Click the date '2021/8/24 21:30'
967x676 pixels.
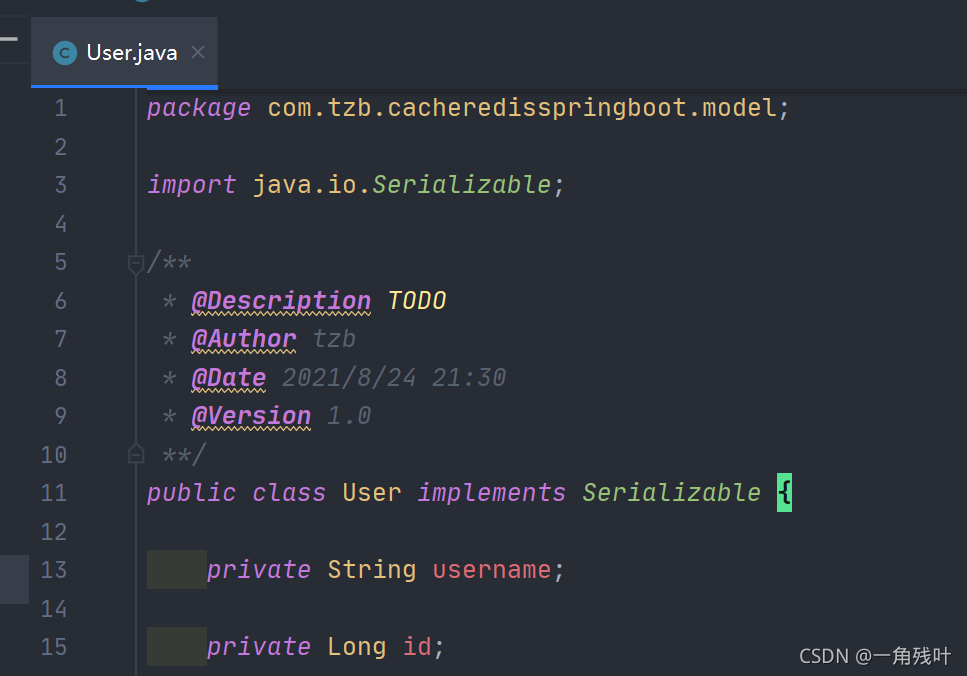click(x=394, y=377)
